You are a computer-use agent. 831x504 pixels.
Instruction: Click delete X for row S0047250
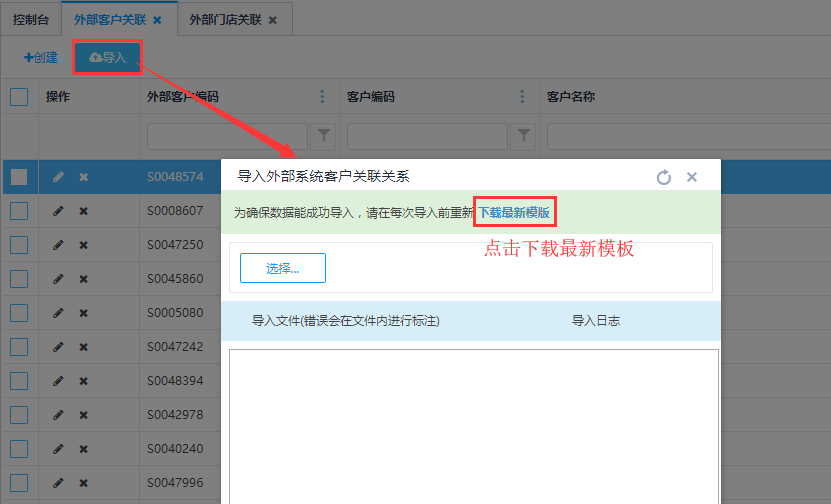pyautogui.click(x=84, y=245)
